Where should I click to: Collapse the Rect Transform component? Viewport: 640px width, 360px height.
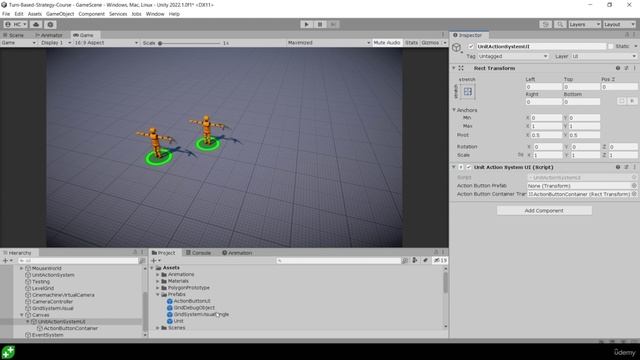pos(453,68)
